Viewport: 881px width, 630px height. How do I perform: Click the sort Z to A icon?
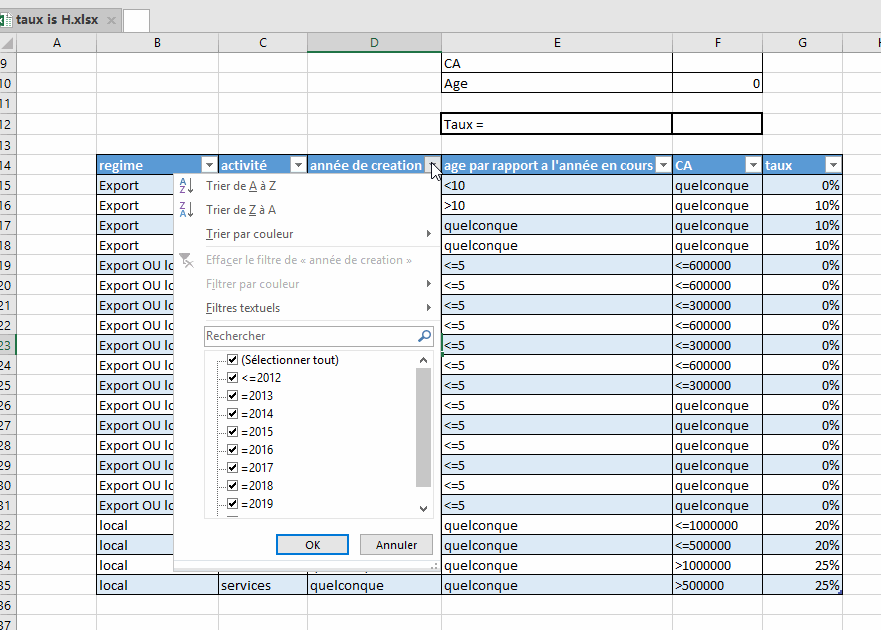pos(186,210)
